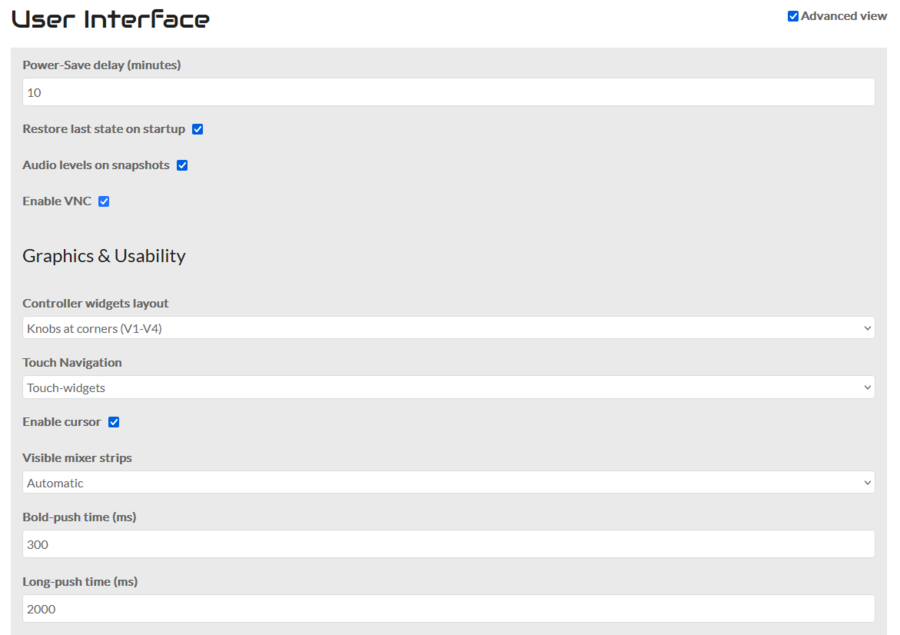Expand the Touch Navigation selector

click(448, 387)
